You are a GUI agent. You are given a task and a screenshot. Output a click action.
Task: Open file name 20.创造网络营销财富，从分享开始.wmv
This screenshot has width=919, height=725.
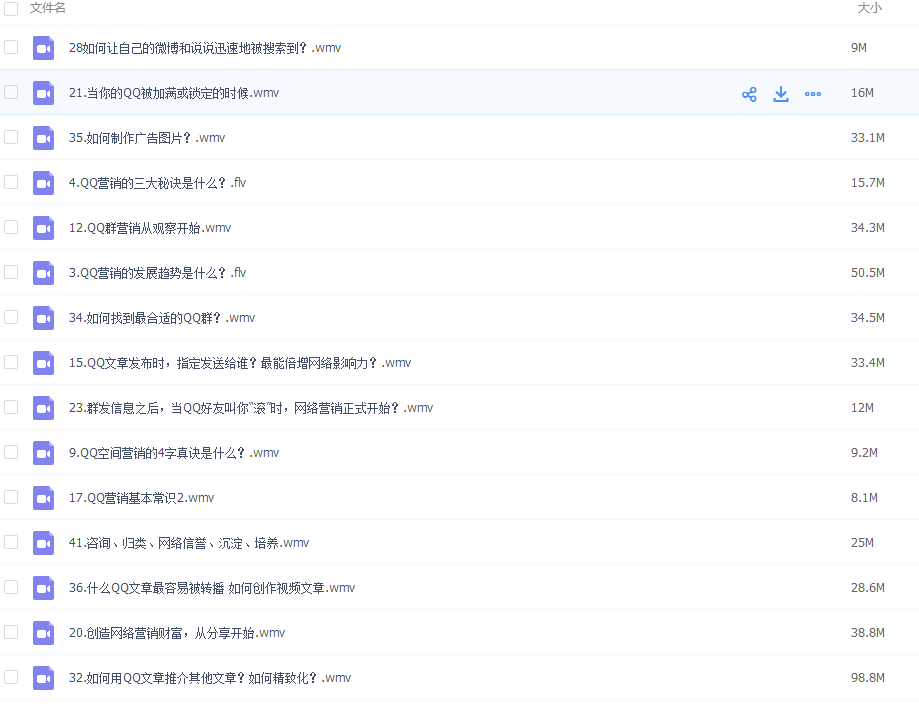[x=177, y=633]
